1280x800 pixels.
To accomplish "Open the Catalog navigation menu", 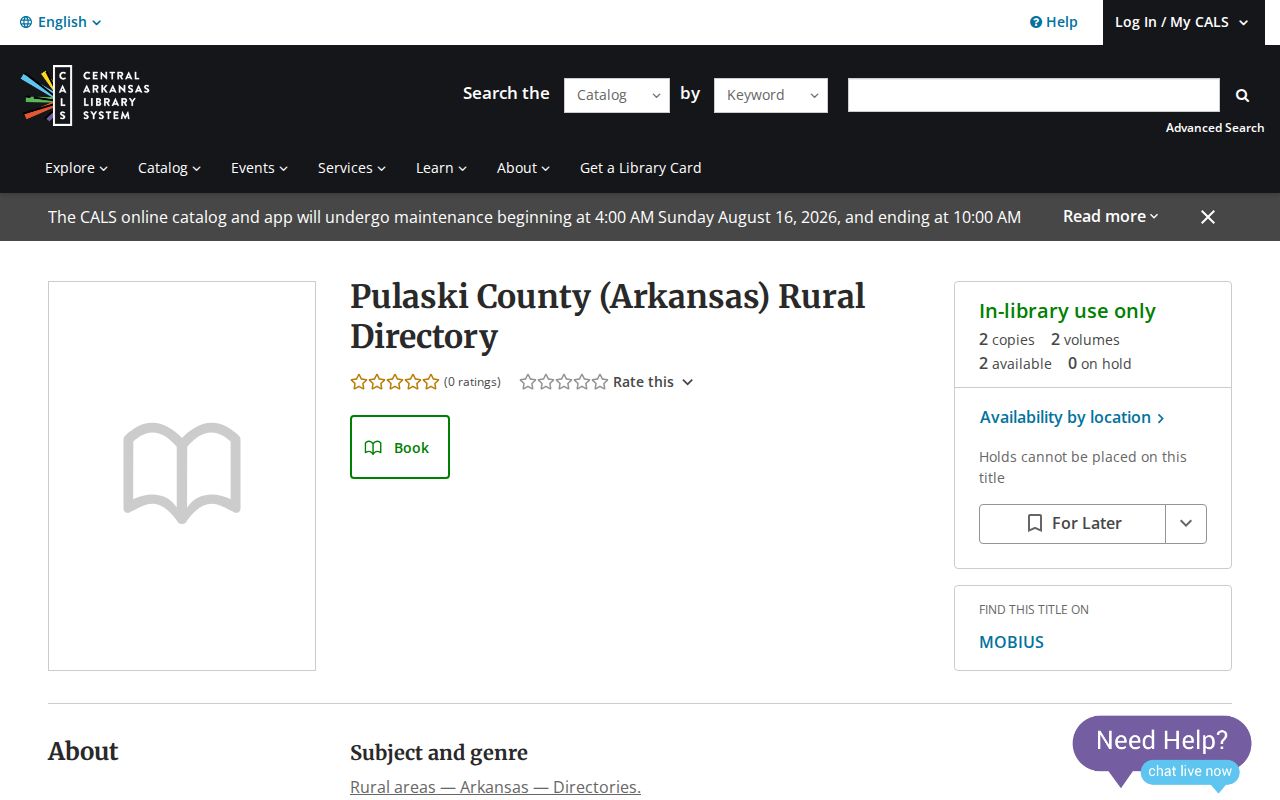I will [x=170, y=168].
